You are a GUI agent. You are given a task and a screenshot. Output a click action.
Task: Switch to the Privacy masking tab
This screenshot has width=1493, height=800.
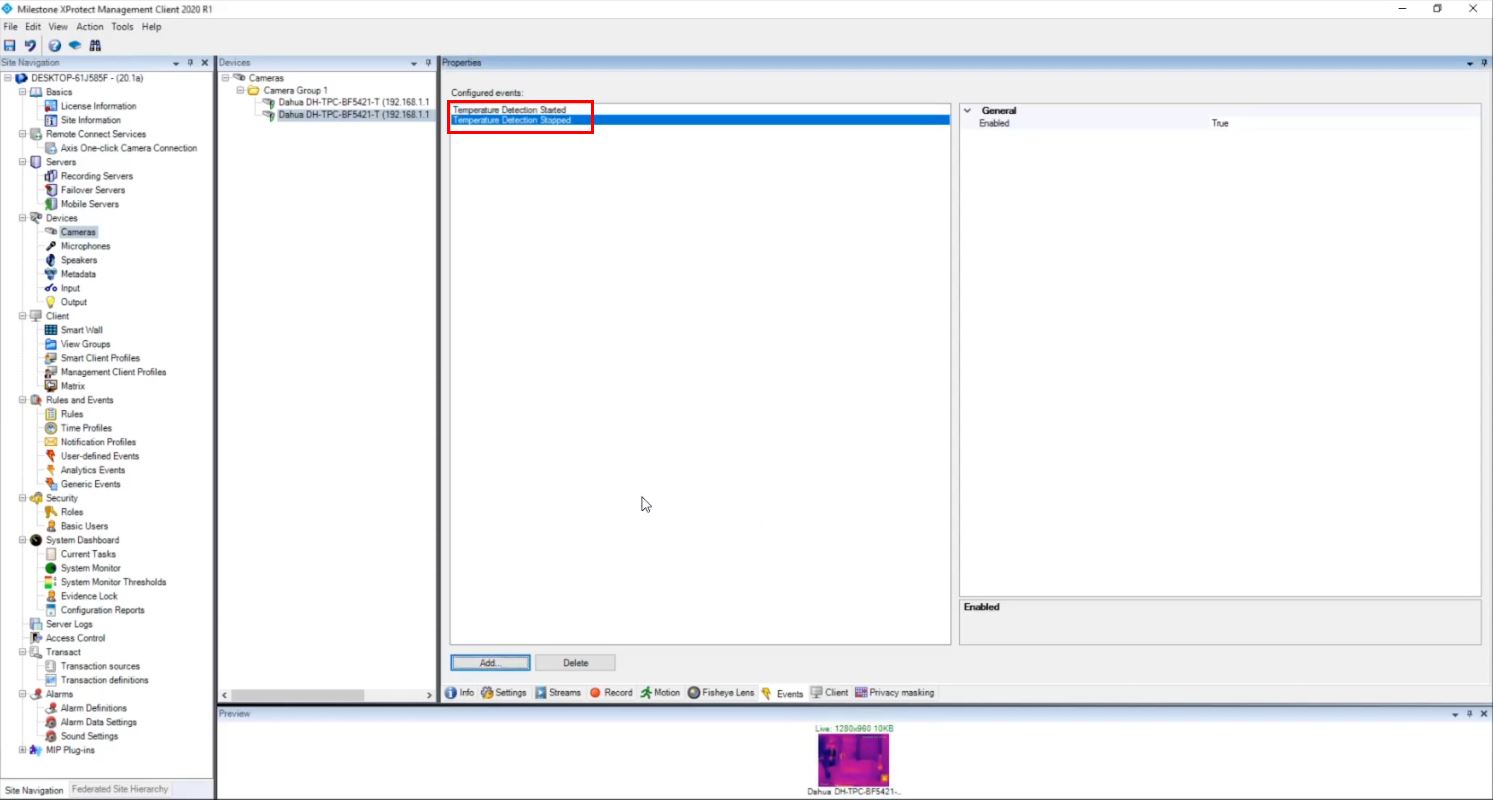click(894, 693)
